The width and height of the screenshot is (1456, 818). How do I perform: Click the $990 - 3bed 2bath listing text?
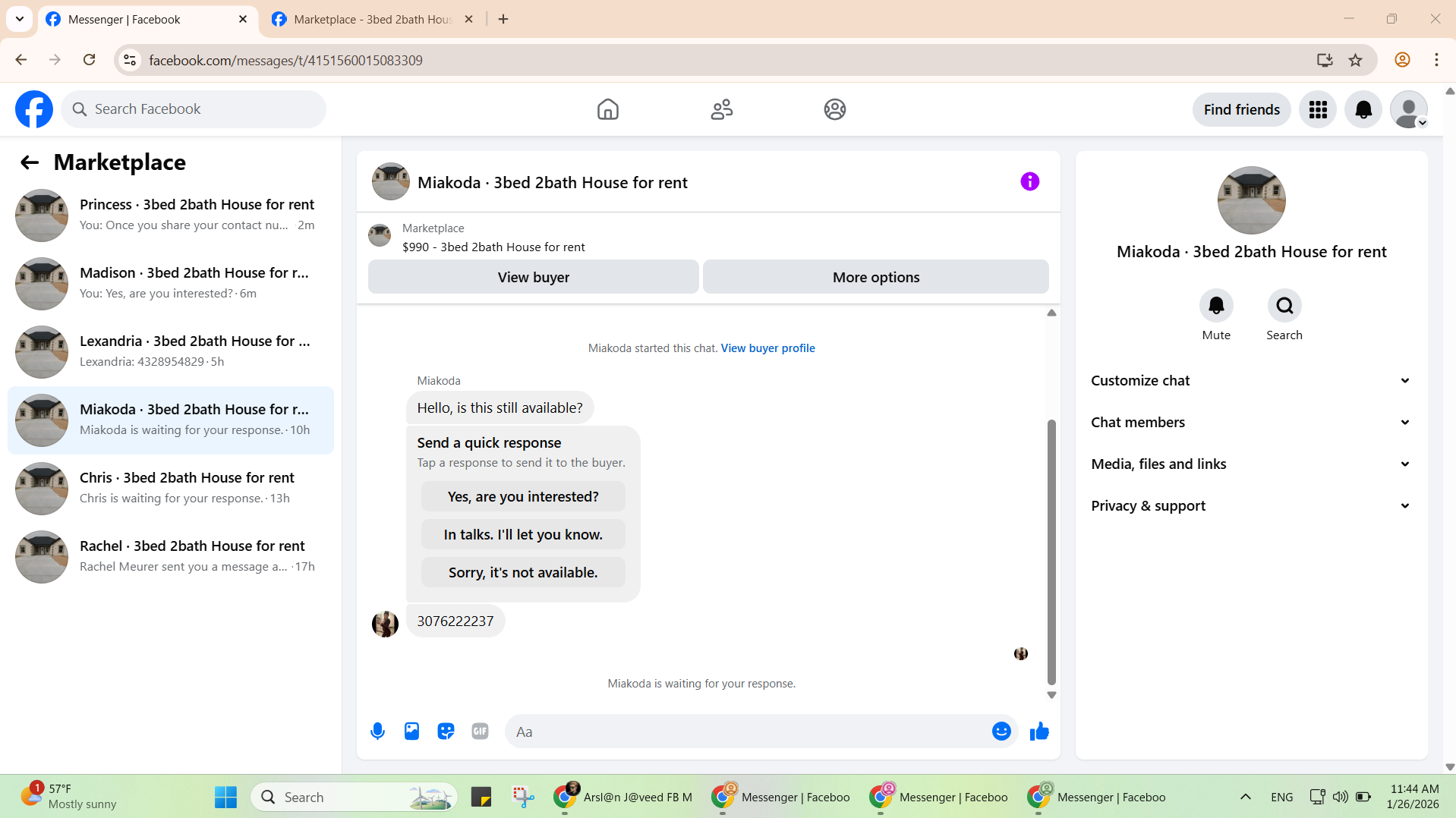pyautogui.click(x=493, y=247)
